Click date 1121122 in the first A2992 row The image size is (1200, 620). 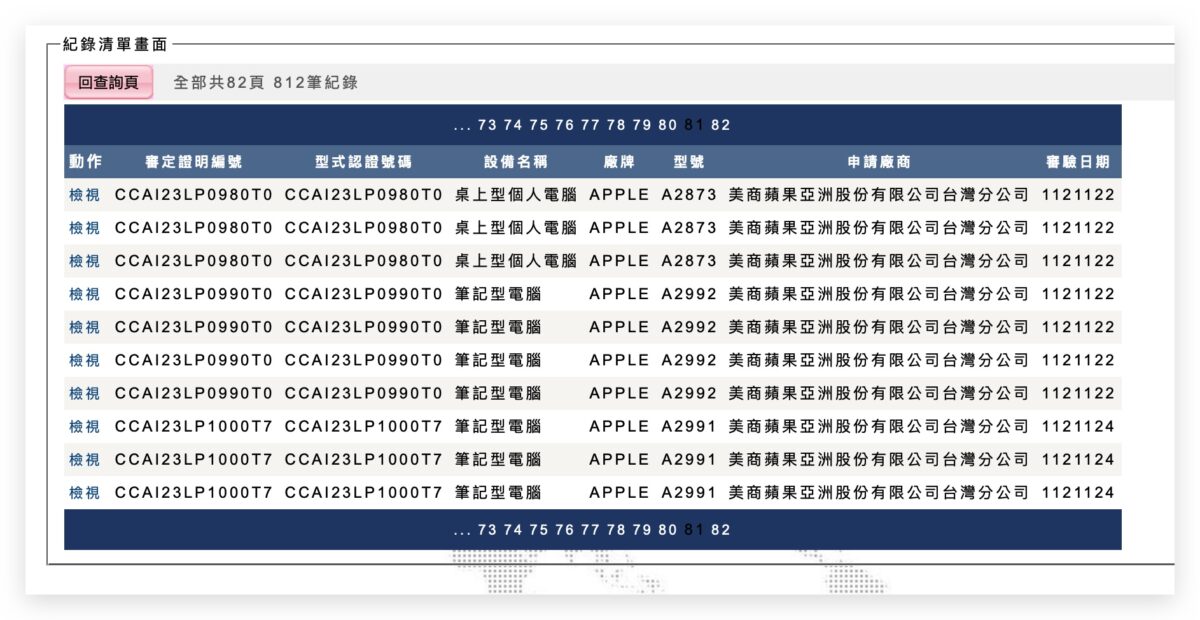[1078, 294]
